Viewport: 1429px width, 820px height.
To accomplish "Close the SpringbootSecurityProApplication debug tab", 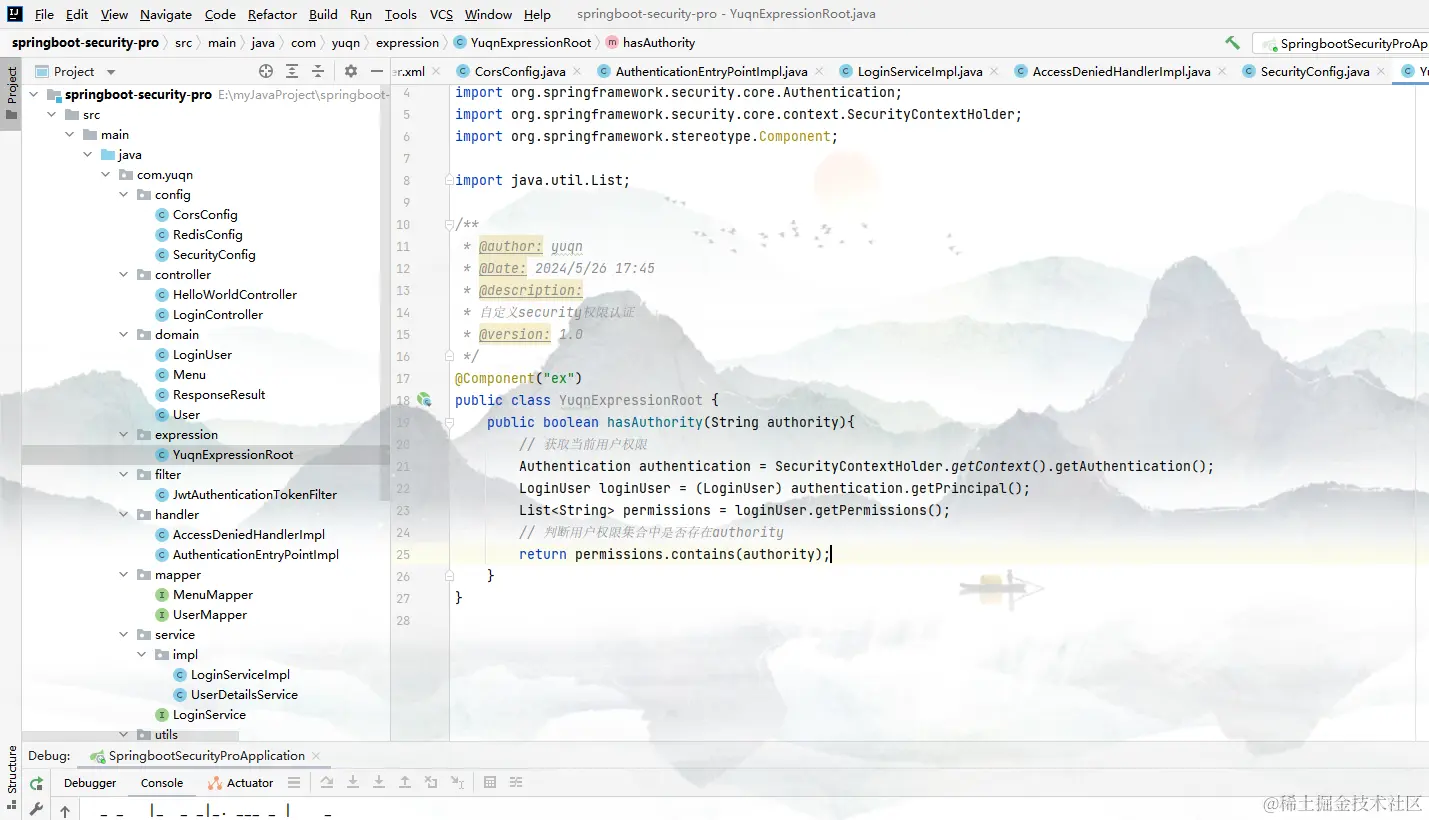I will pos(316,756).
